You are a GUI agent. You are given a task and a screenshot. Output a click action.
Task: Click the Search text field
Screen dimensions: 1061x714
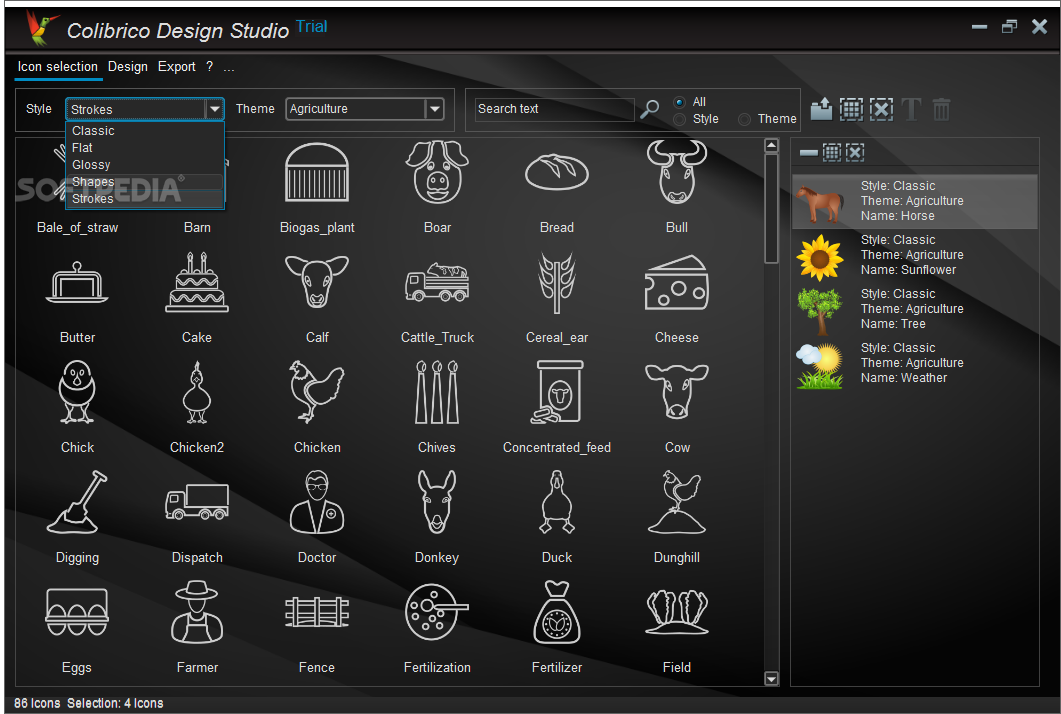pos(554,109)
